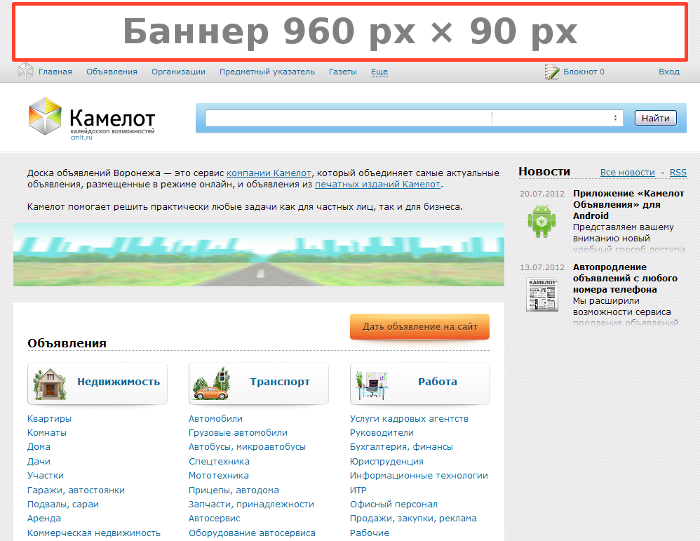Click the Вход login link
The height and width of the screenshot is (541, 700).
tap(668, 72)
